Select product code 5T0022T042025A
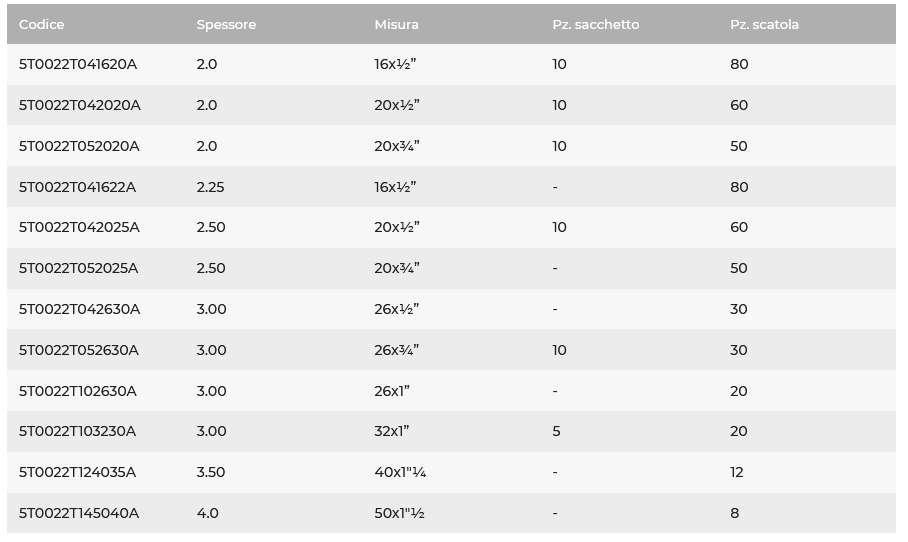Viewport: 908px width, 542px height. [x=79, y=227]
